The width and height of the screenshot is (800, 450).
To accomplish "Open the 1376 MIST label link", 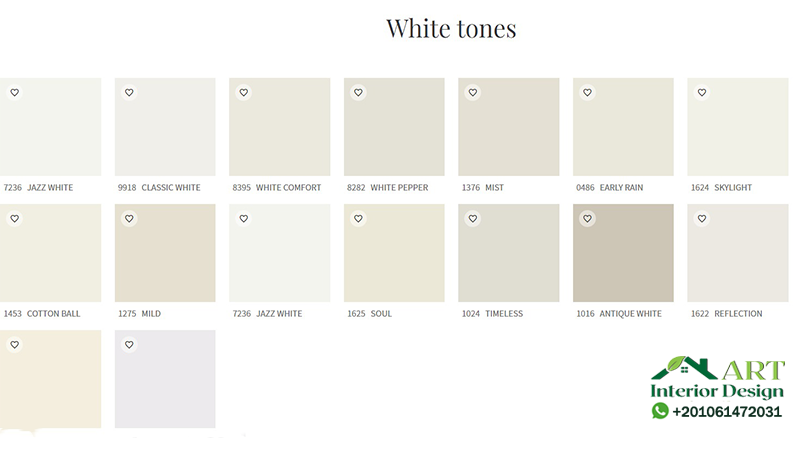I will (x=483, y=188).
